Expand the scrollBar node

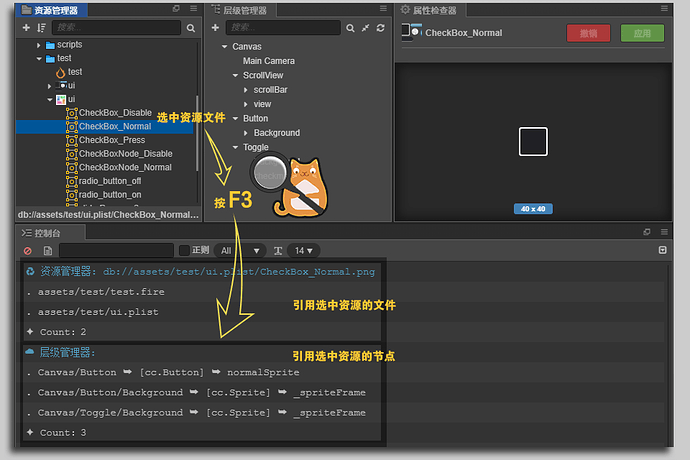246,90
